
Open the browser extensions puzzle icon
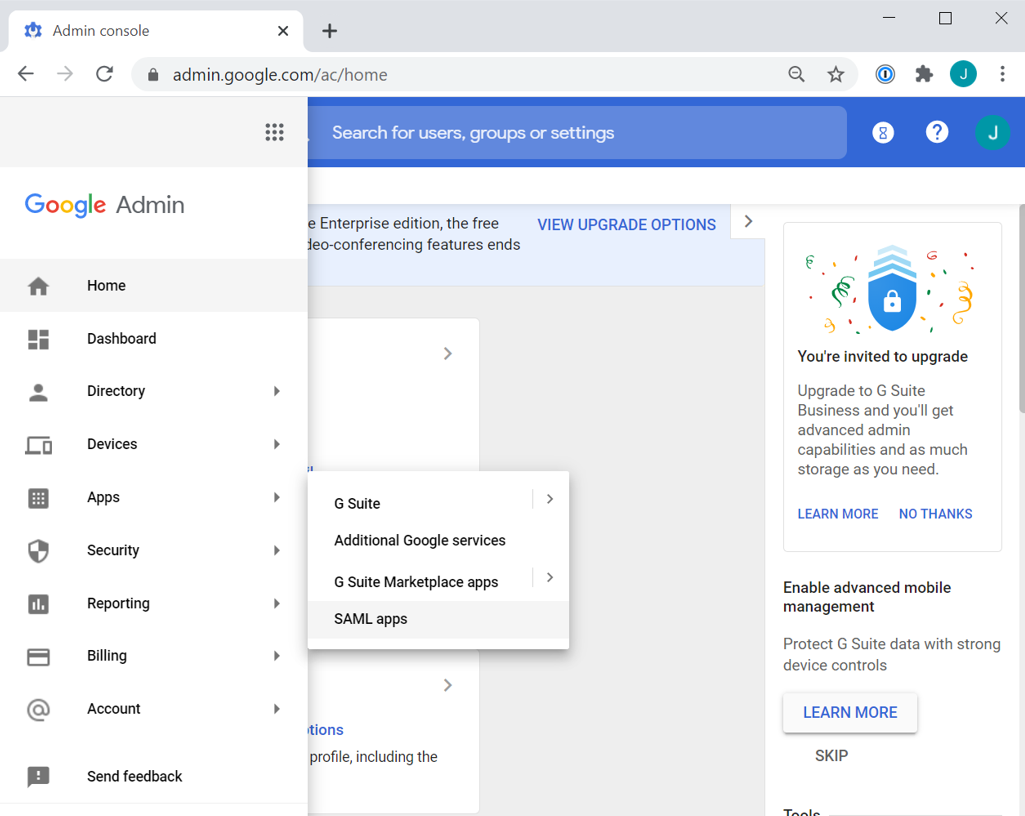coord(924,74)
